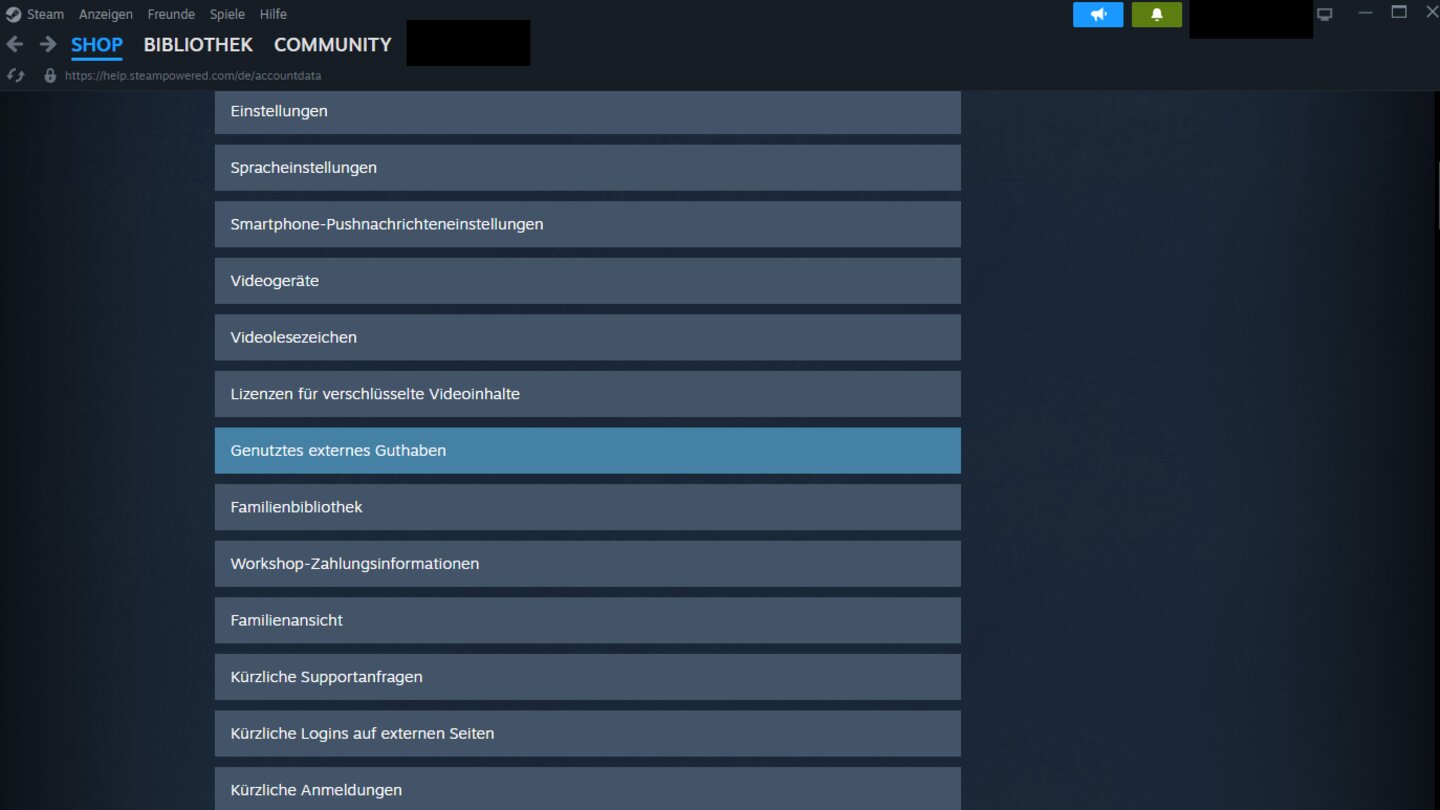The height and width of the screenshot is (810, 1440).
Task: Open announcements via the megaphone icon
Action: (x=1097, y=14)
